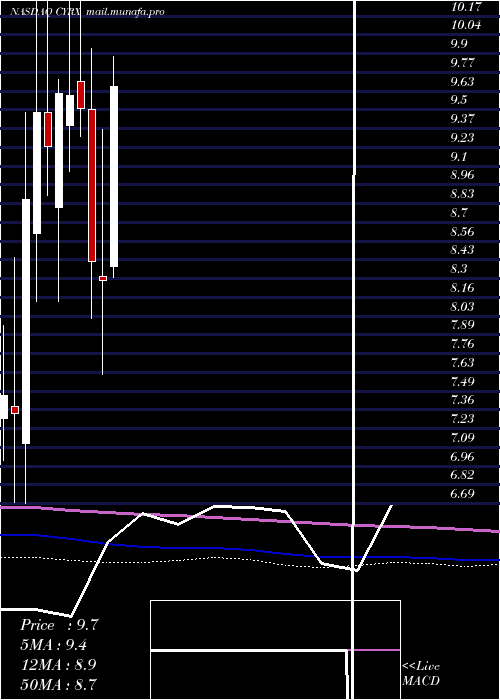The height and width of the screenshot is (700, 500).
Task: Click the 9.37 price axis label
Action: (x=462, y=119)
